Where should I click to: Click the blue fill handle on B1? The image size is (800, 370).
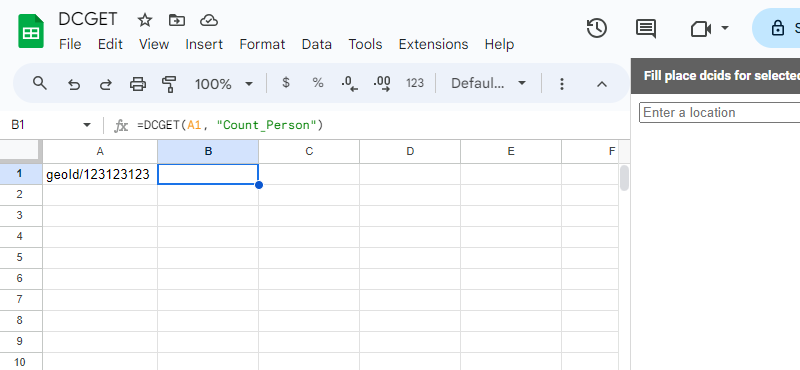(x=259, y=185)
